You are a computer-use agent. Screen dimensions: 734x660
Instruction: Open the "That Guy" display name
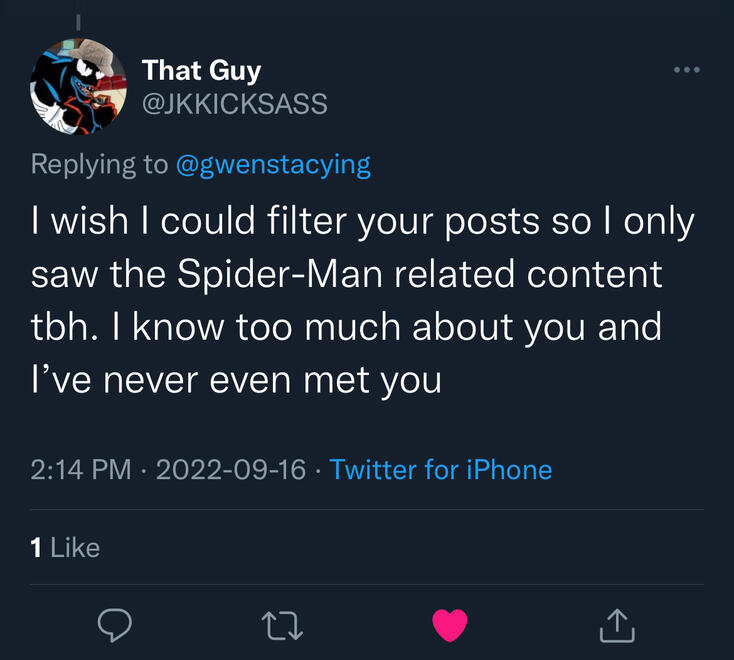[201, 70]
